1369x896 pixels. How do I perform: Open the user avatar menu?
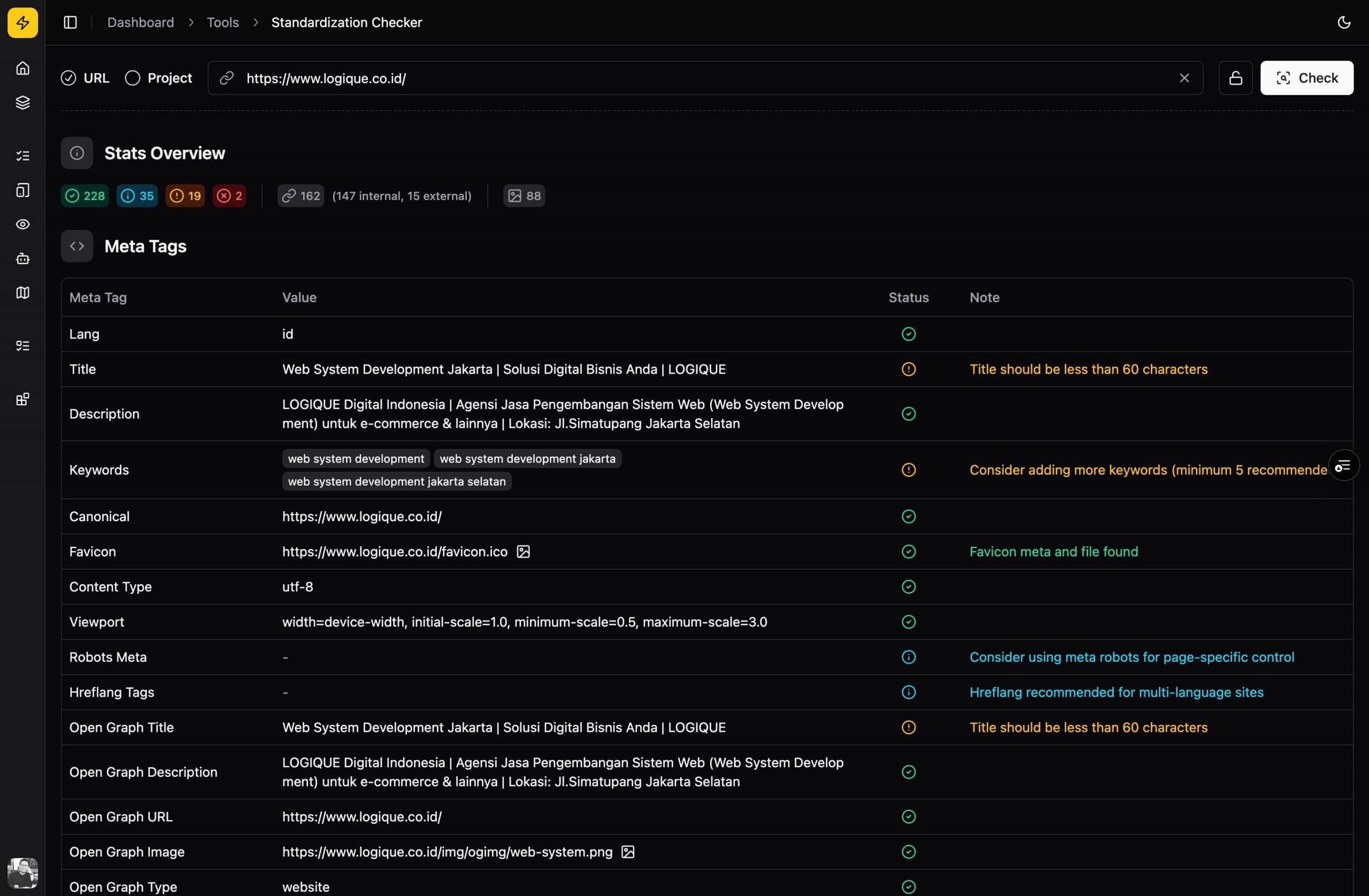22,872
